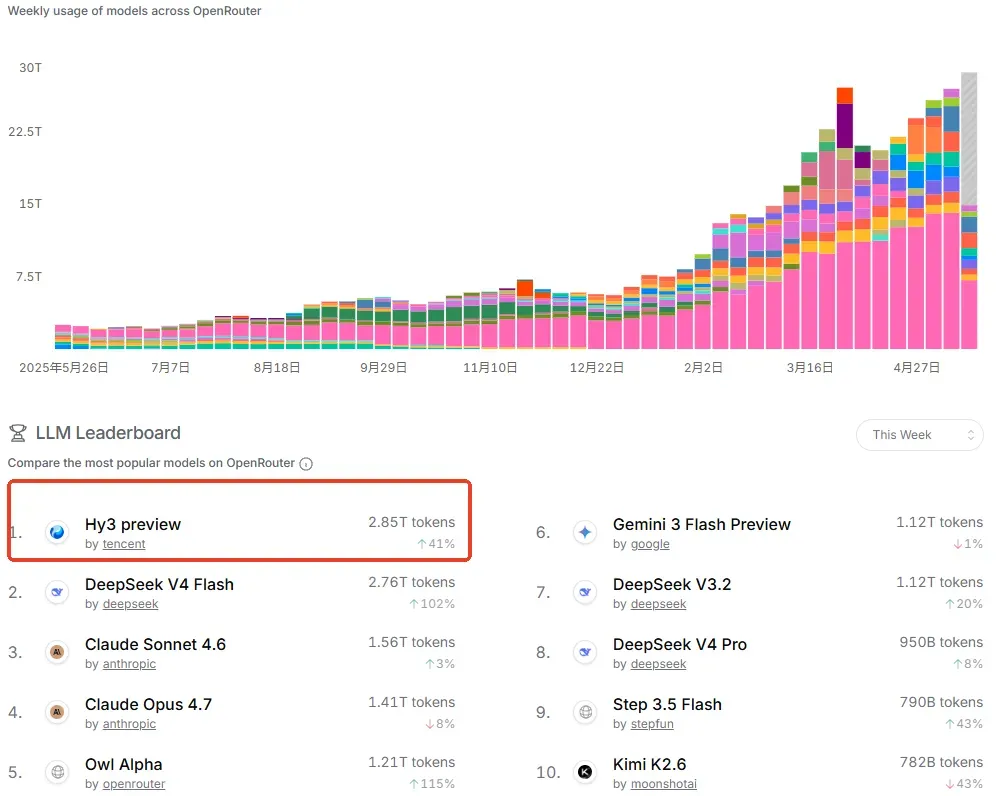Click the 'LLM Leaderboard' heading
The image size is (1004, 796).
108,434
